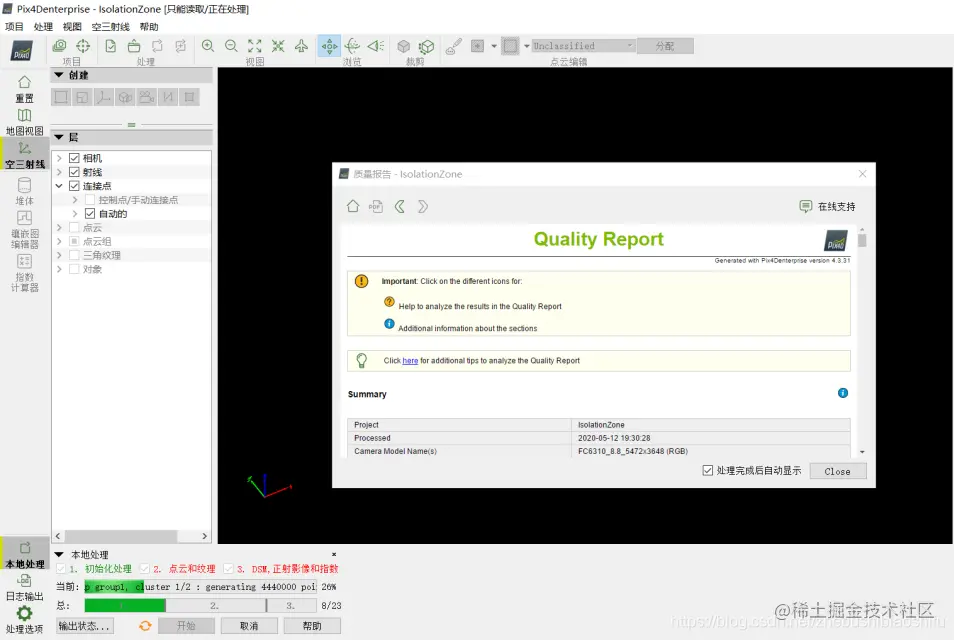Image resolution: width=954 pixels, height=640 pixels.
Task: Toggle the 对象 layer checkbox
Action: click(x=74, y=269)
